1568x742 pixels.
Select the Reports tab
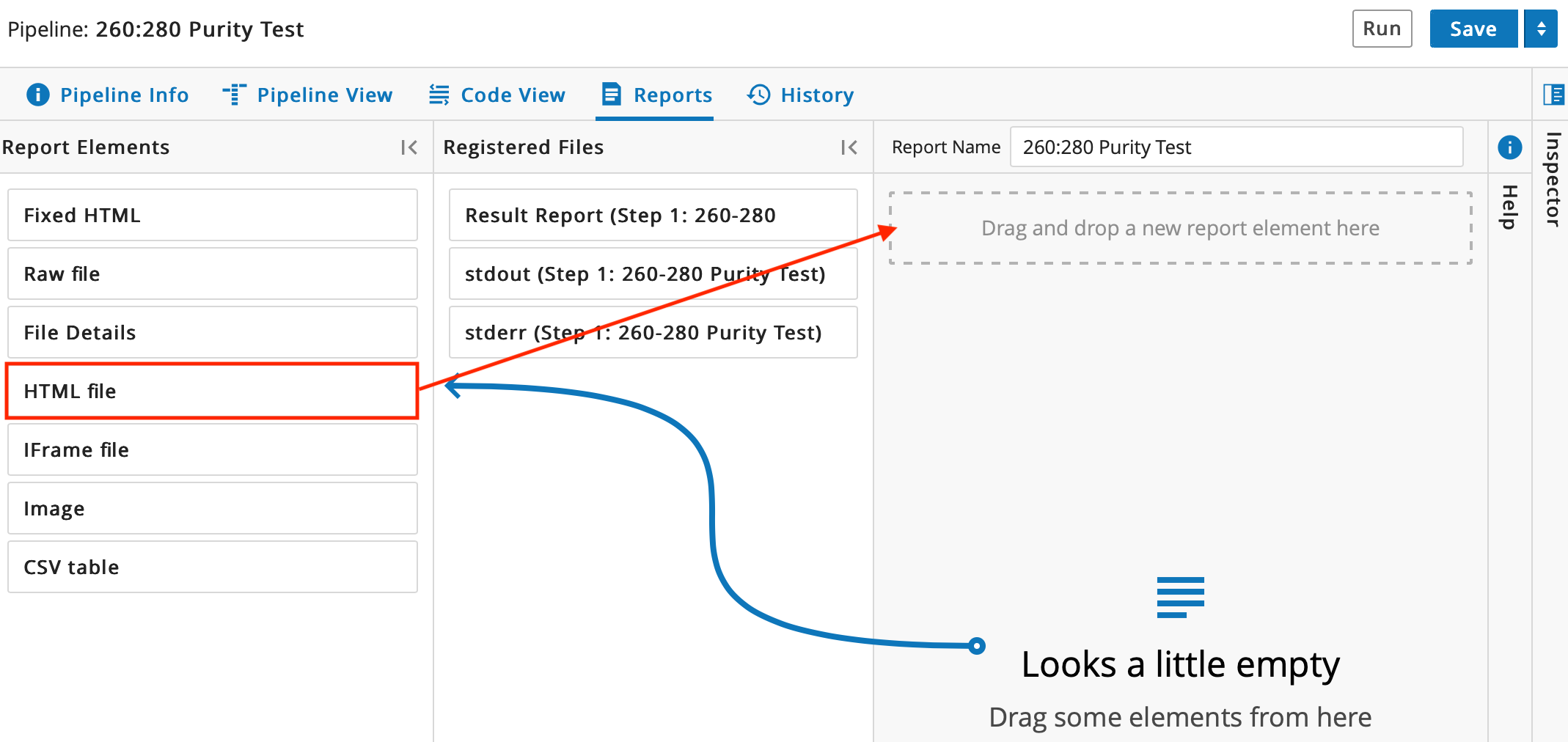coord(656,95)
